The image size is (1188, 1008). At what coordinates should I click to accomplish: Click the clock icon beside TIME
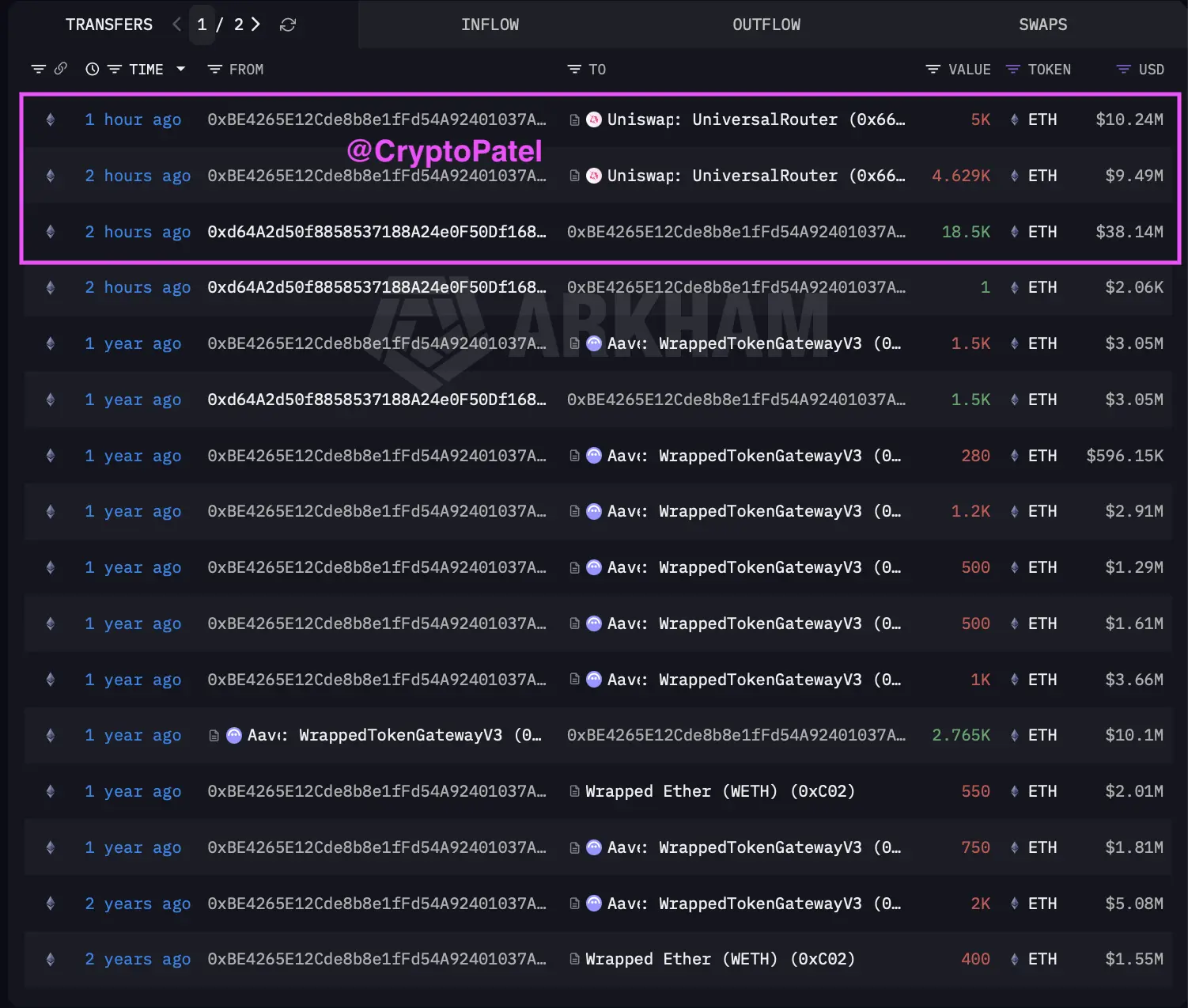[x=93, y=70]
